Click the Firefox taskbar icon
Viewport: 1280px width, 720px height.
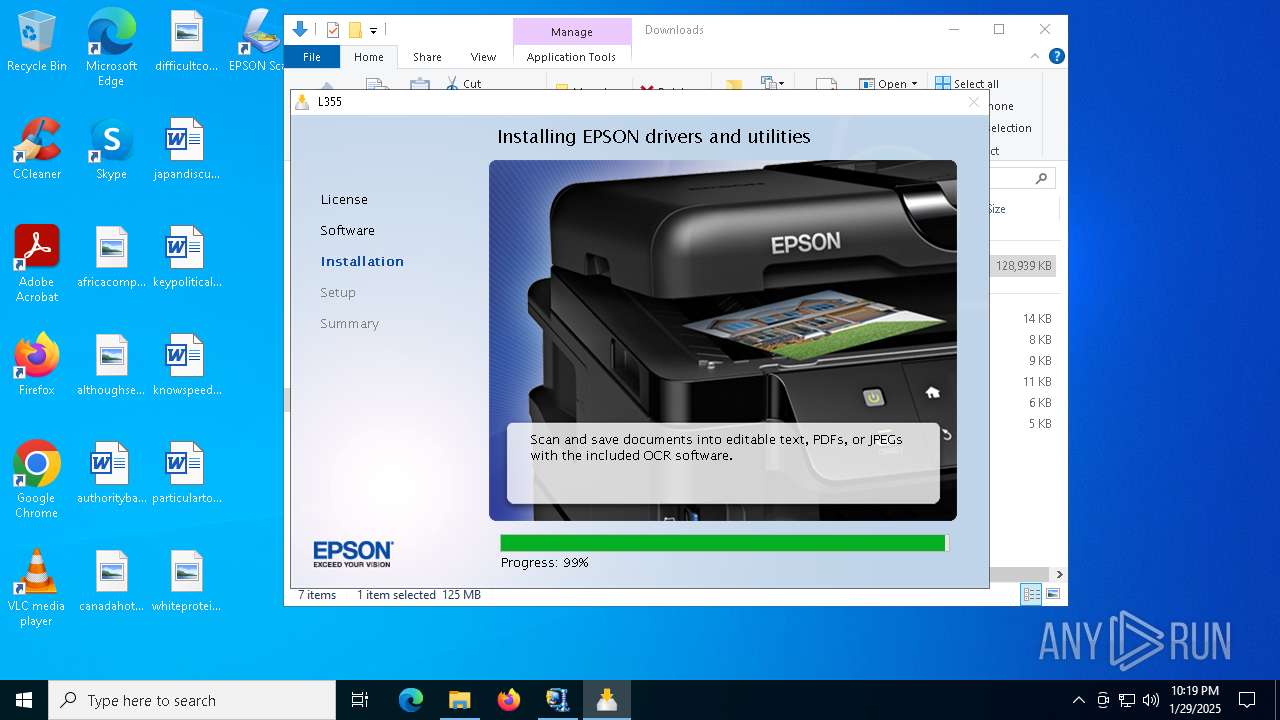point(509,700)
